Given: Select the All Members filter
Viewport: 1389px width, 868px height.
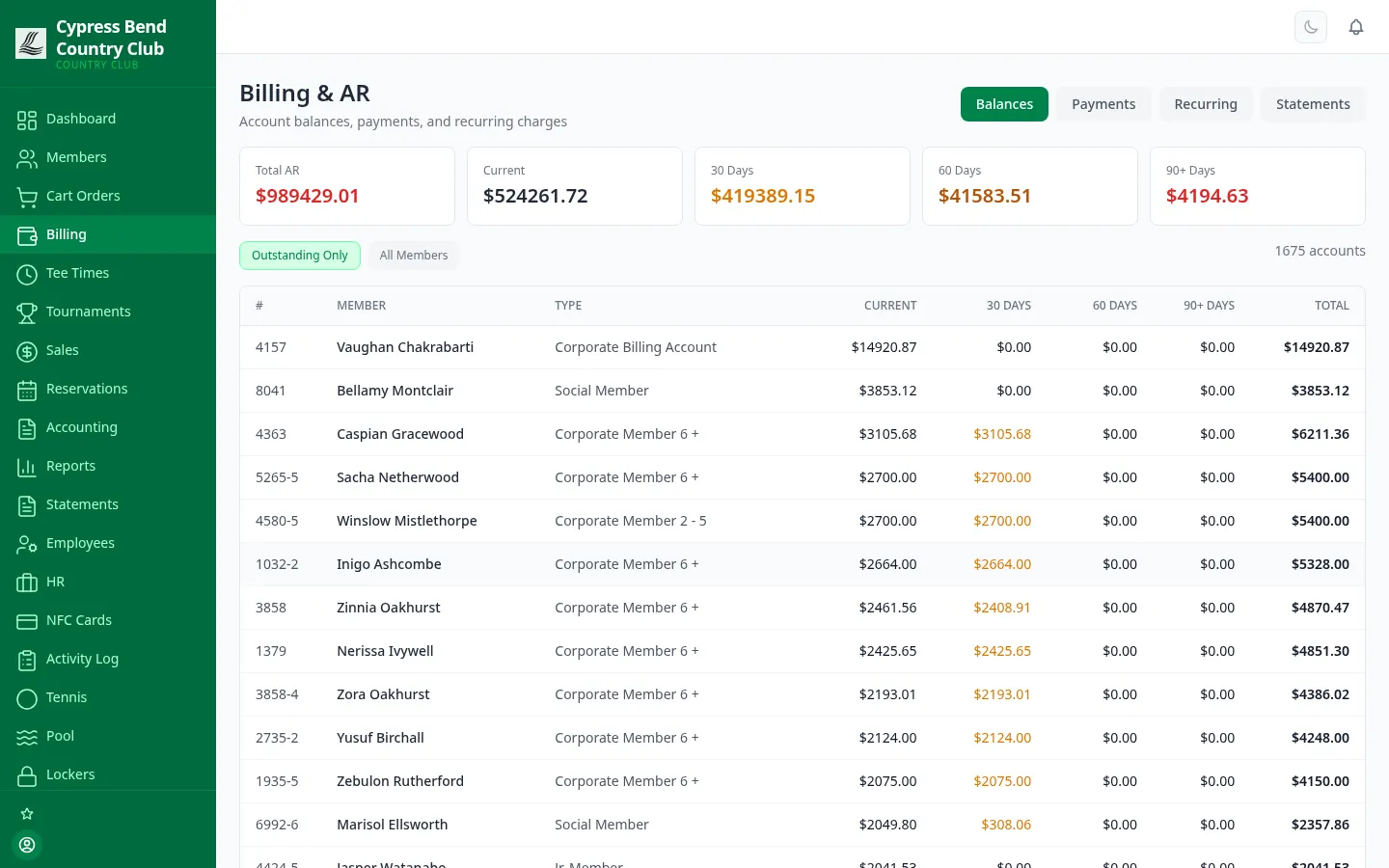Looking at the screenshot, I should [x=414, y=256].
